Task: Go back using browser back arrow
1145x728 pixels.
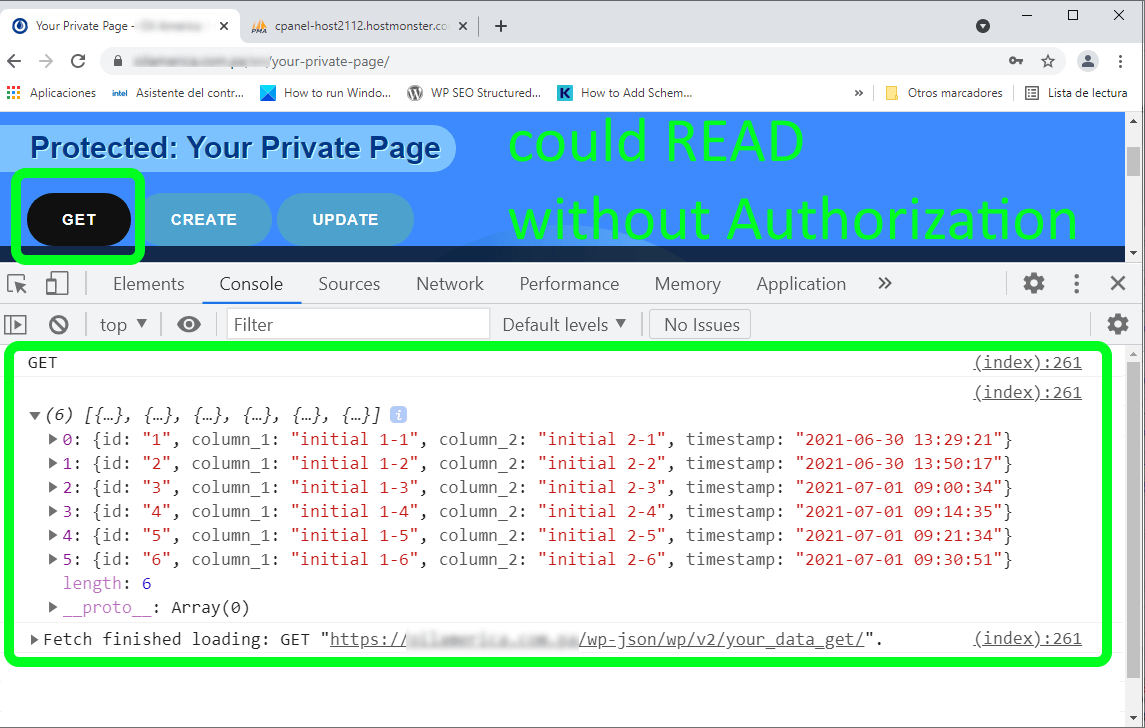Action: click(14, 61)
